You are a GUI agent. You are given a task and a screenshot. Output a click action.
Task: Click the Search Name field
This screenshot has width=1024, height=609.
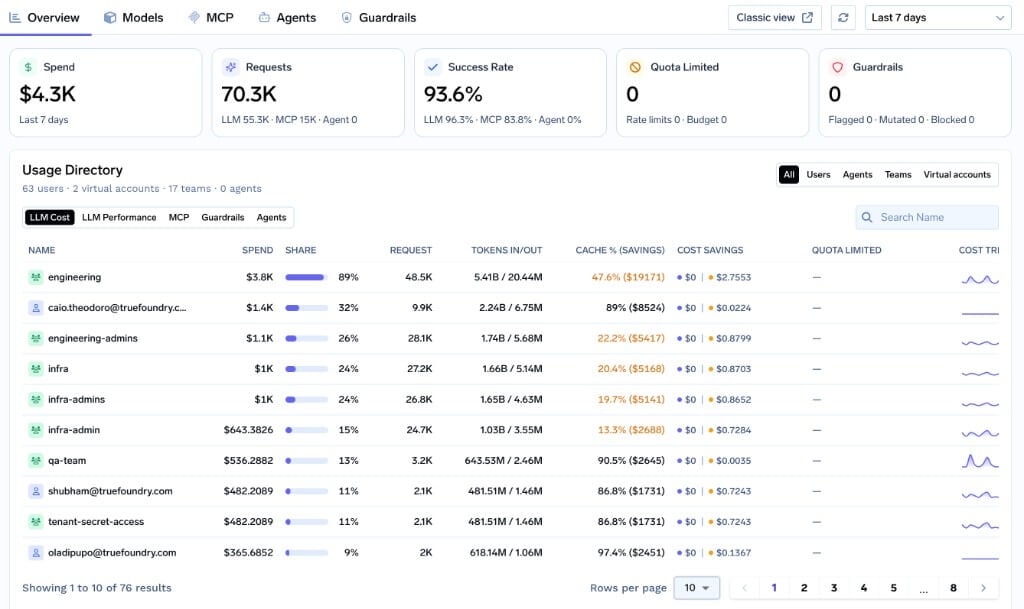pyautogui.click(x=927, y=217)
